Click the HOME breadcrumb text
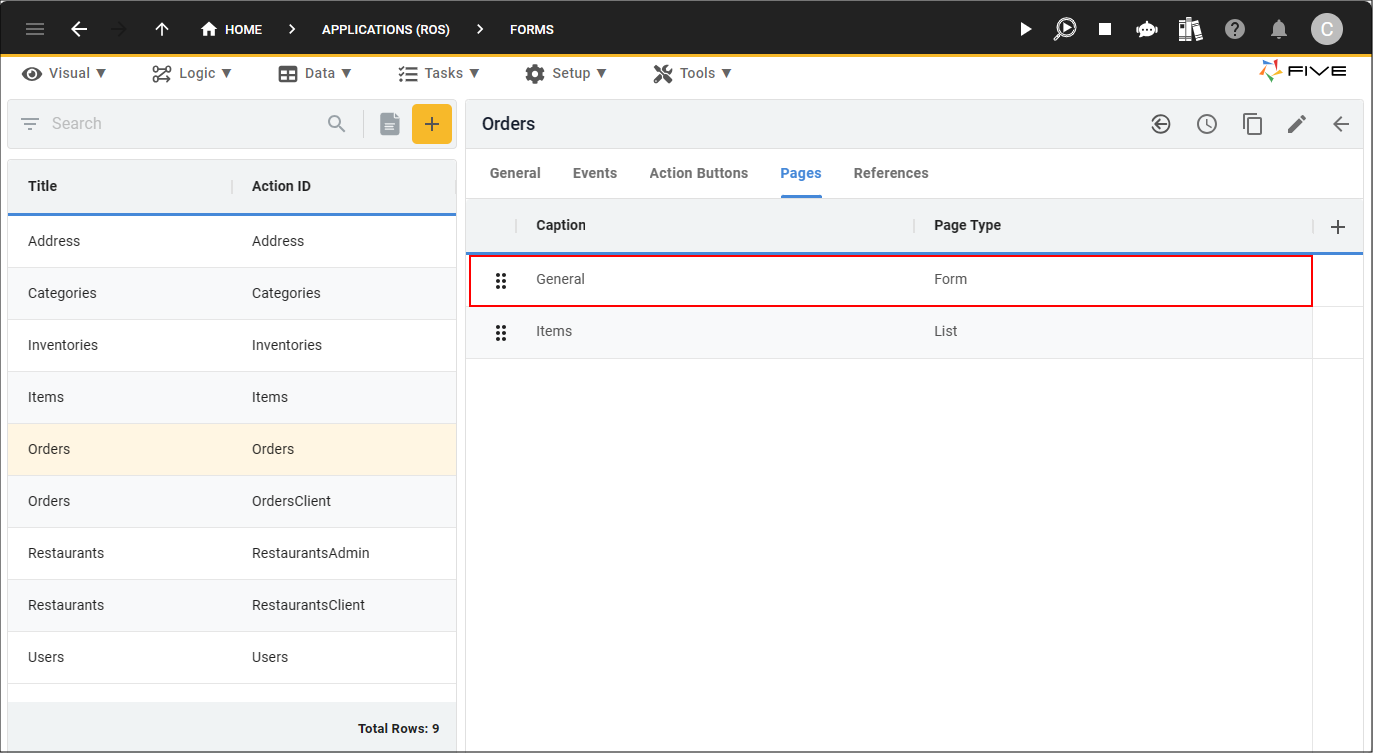Screen dimensions: 1373x753 [244, 30]
